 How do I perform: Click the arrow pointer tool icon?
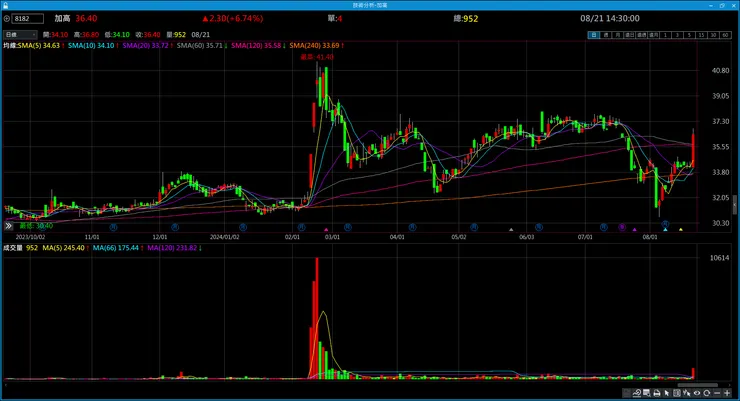click(x=667, y=393)
